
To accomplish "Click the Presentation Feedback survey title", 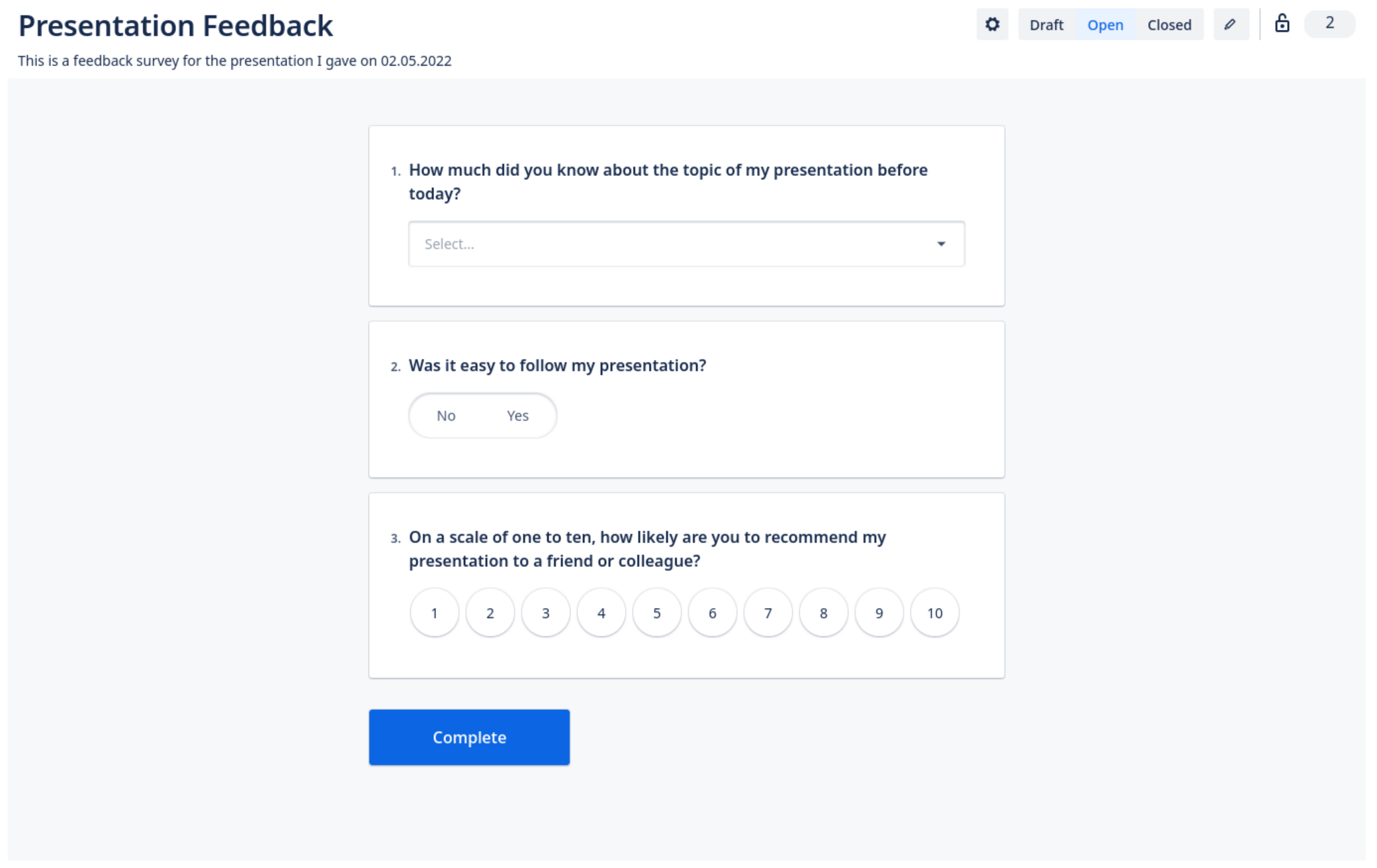I will pyautogui.click(x=175, y=26).
